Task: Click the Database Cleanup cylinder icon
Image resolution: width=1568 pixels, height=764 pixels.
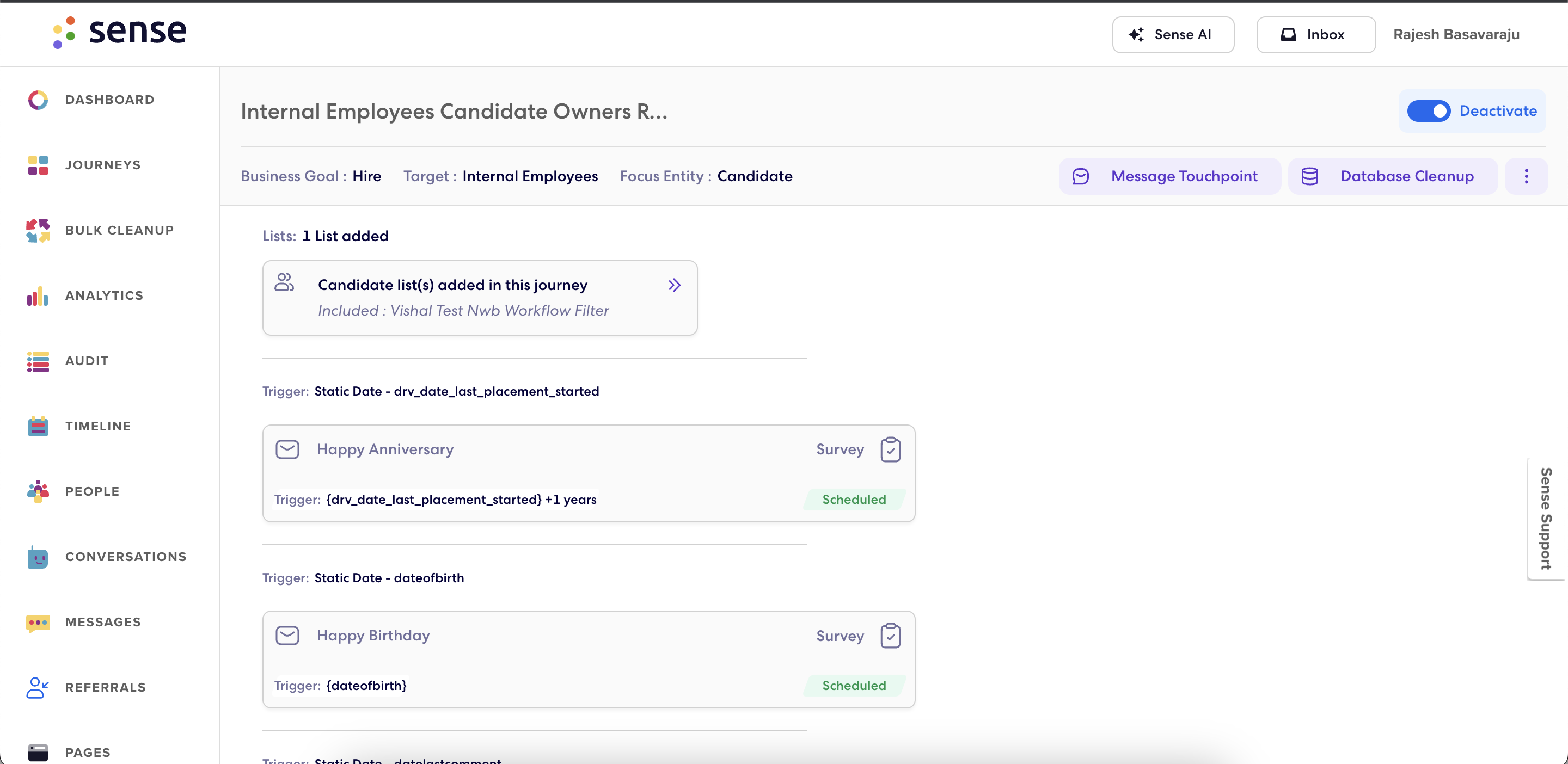Action: pos(1309,176)
